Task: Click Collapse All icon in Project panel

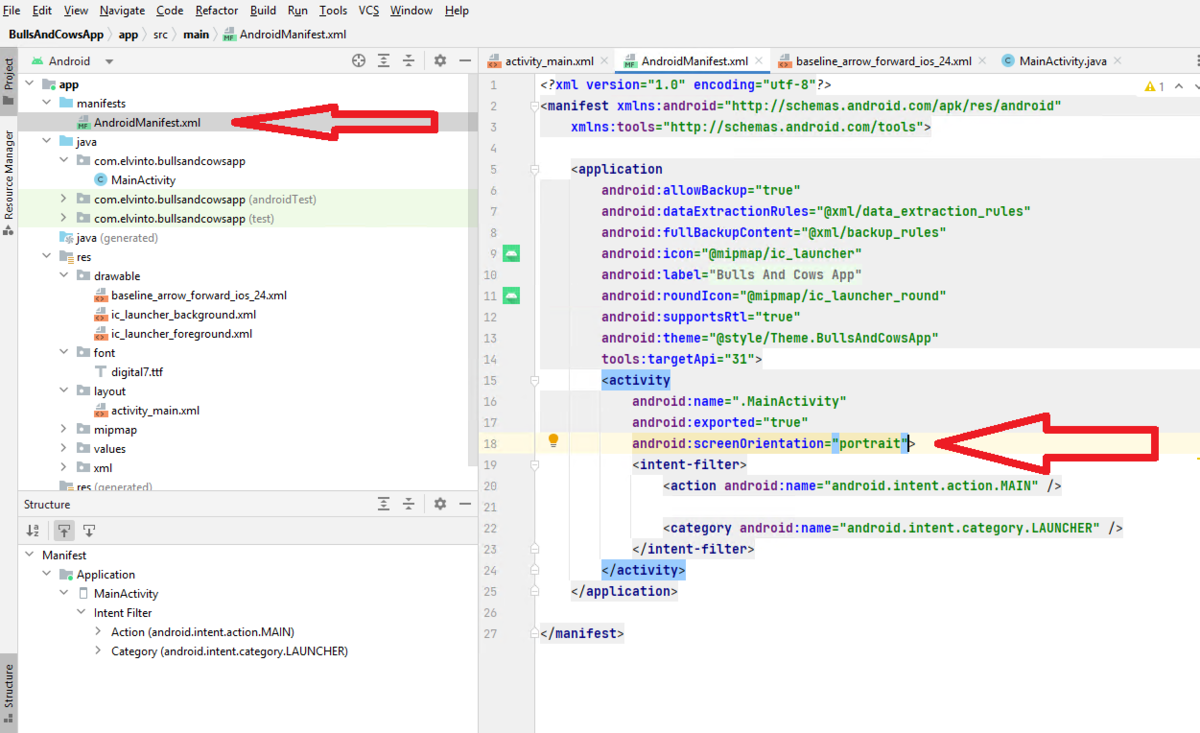Action: click(x=409, y=61)
